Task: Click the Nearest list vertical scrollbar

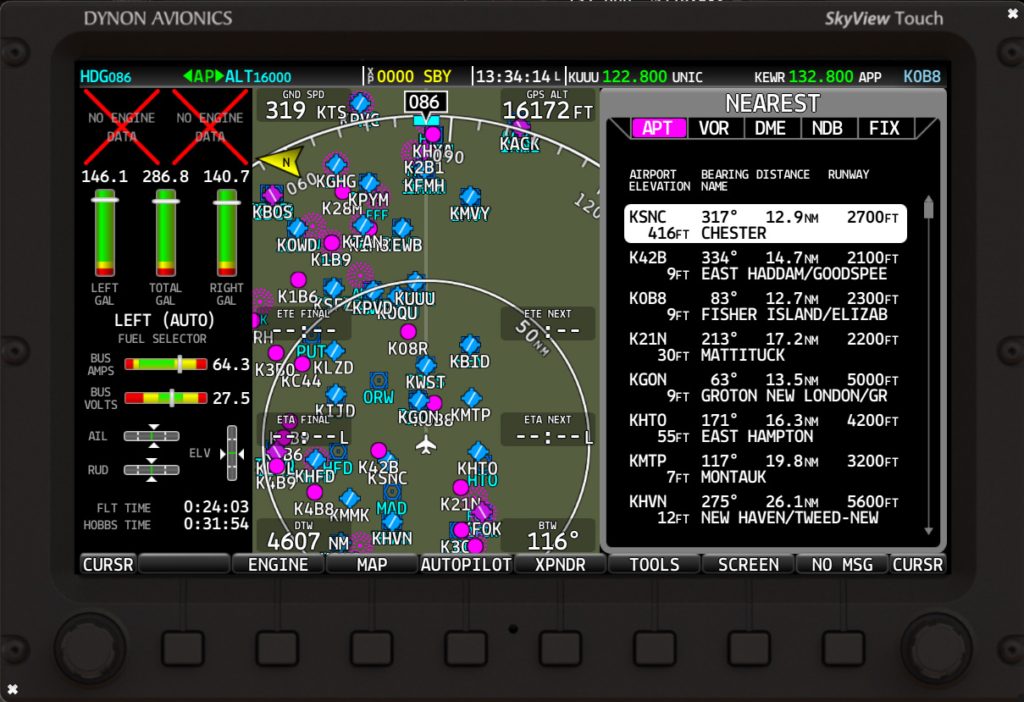Action: (928, 365)
